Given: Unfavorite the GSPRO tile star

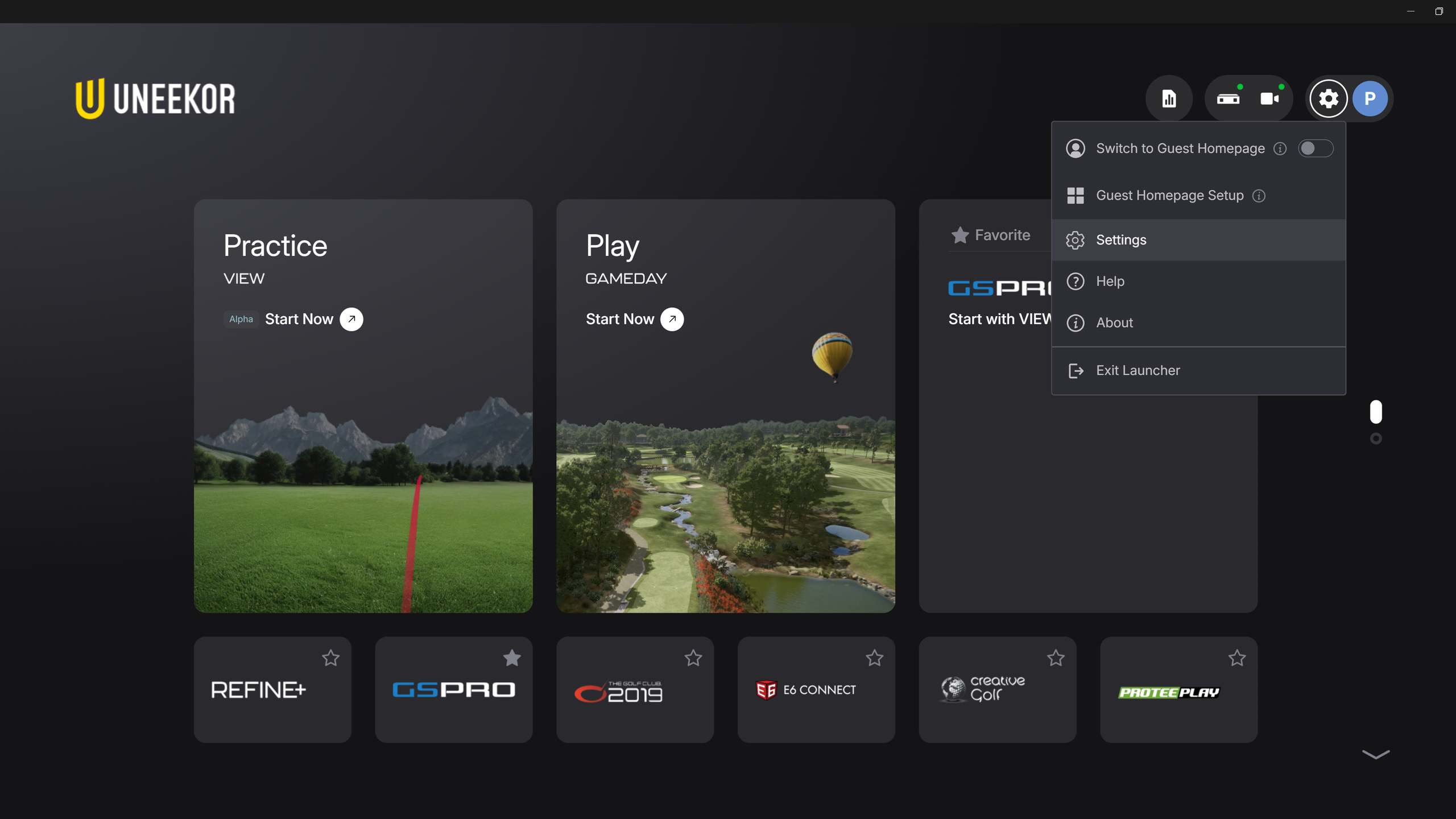Looking at the screenshot, I should [512, 658].
